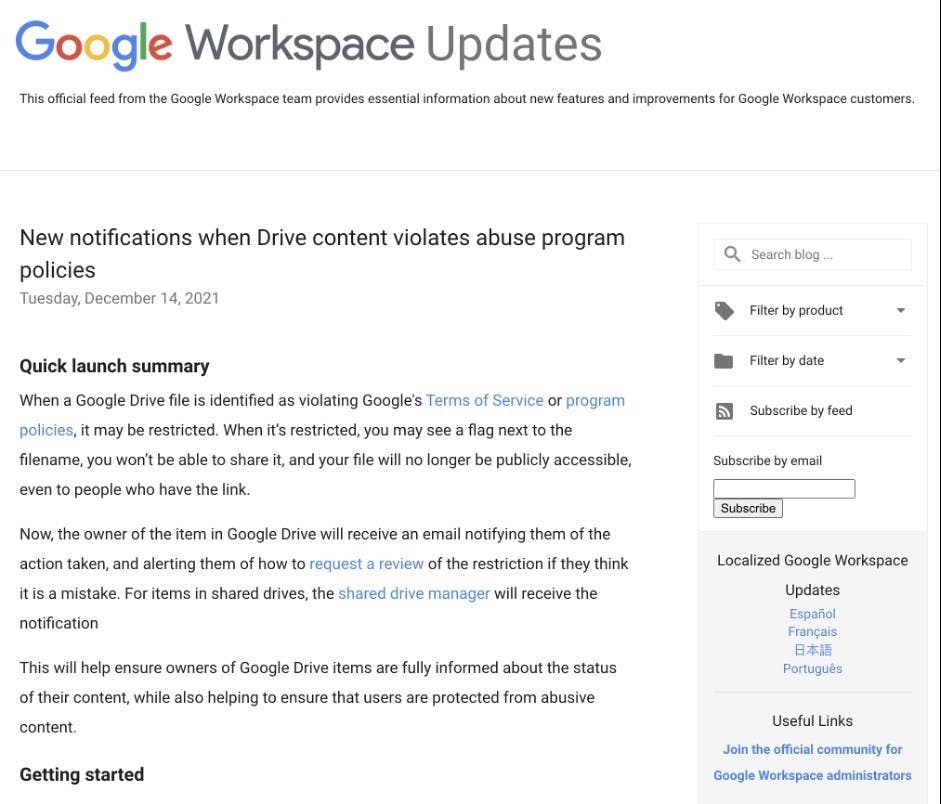Open the 日本語 localized blog
Image resolution: width=941 pixels, height=804 pixels.
[812, 650]
